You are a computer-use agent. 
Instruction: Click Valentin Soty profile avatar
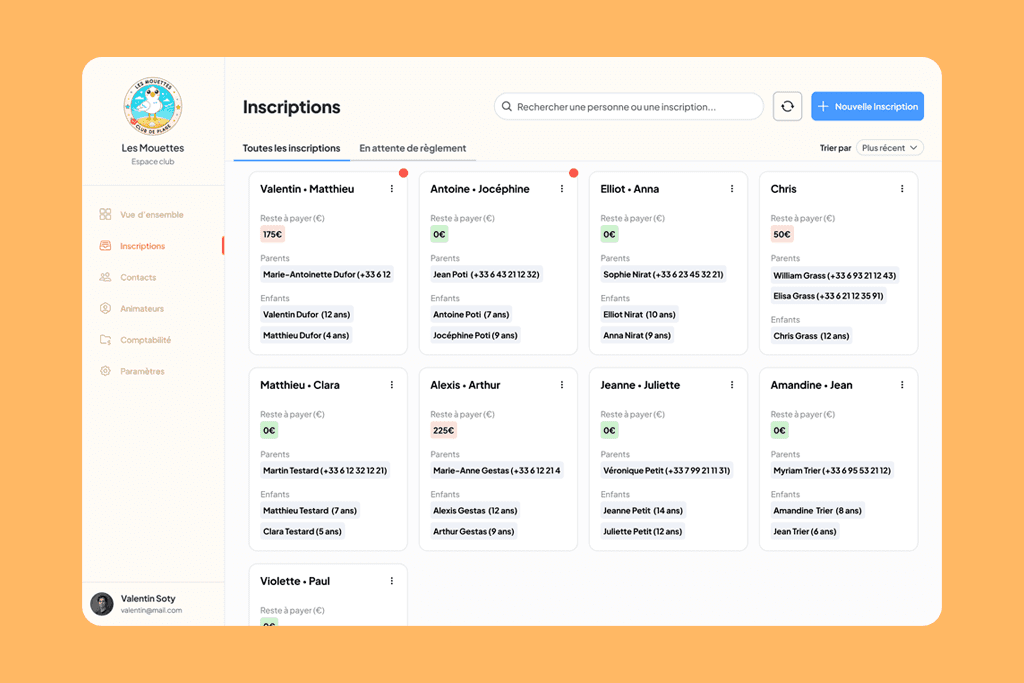pos(102,604)
